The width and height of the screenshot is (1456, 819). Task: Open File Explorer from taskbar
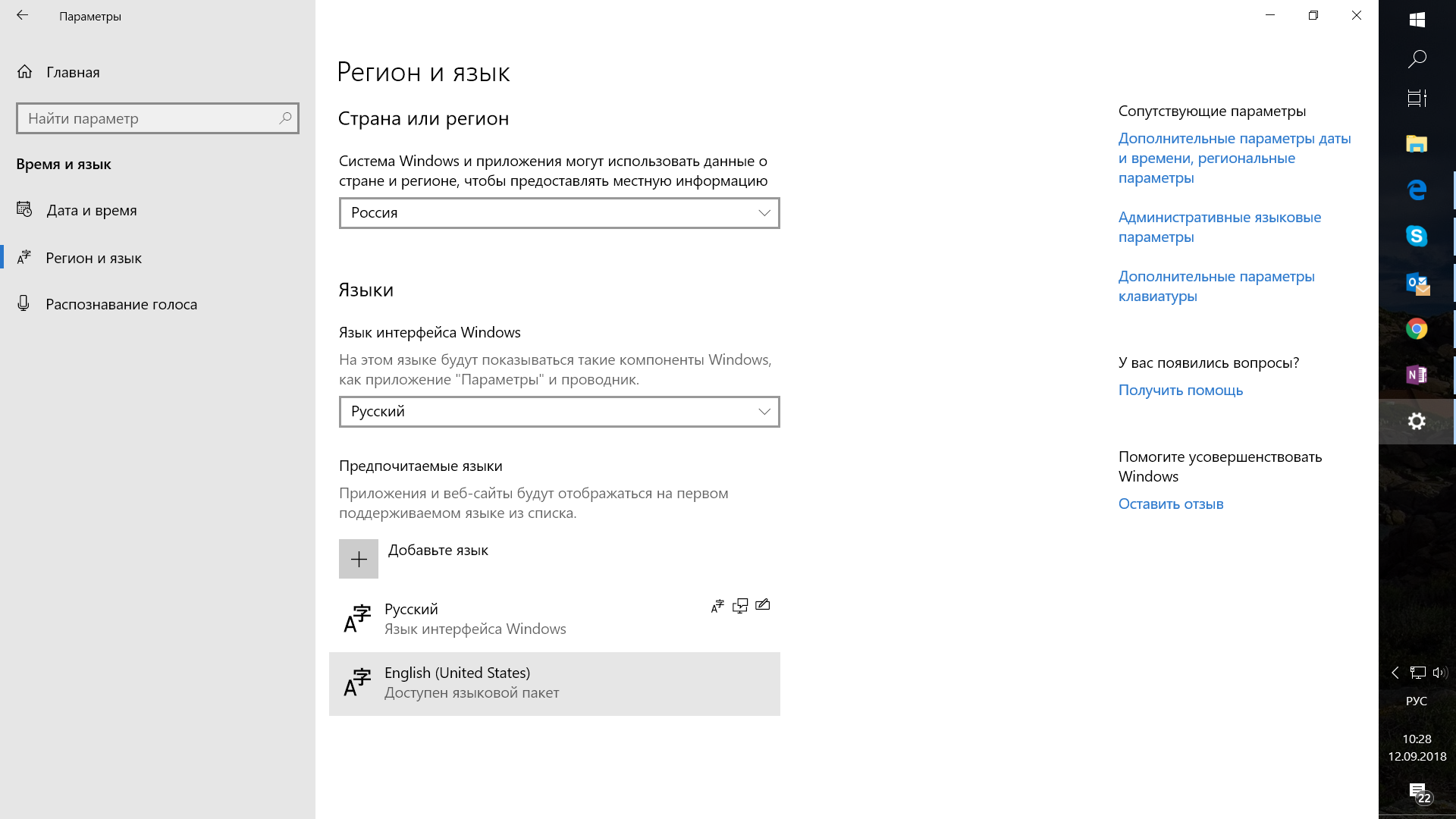coord(1418,143)
